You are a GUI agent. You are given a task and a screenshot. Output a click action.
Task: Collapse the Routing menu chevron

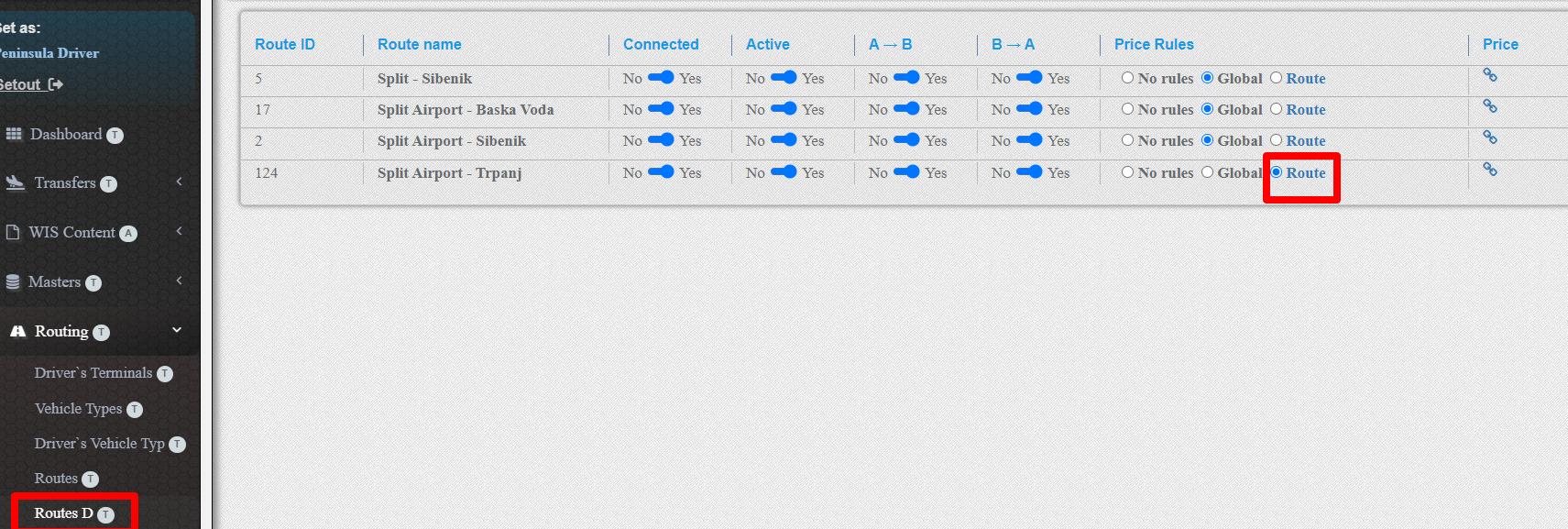[177, 330]
